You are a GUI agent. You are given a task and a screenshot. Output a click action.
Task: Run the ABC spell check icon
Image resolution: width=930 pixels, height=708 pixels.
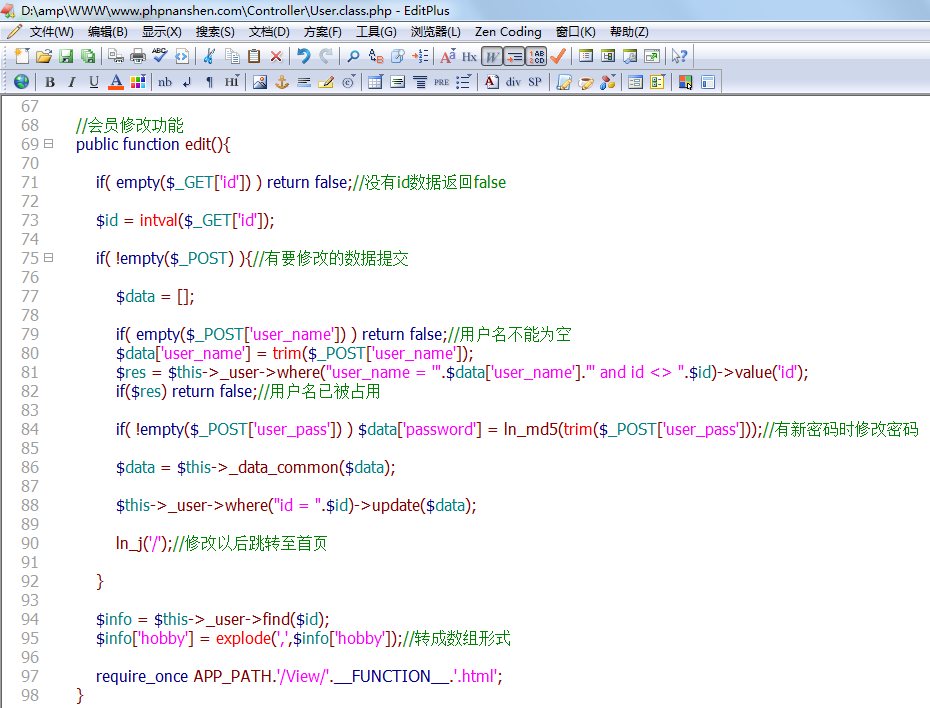point(160,56)
